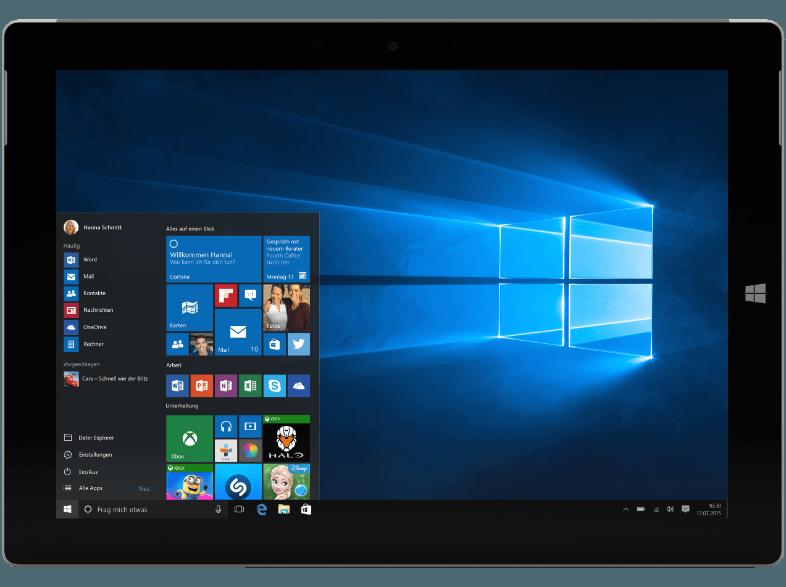Open the Cortana welcome tile
The height and width of the screenshot is (587, 786).
[214, 259]
